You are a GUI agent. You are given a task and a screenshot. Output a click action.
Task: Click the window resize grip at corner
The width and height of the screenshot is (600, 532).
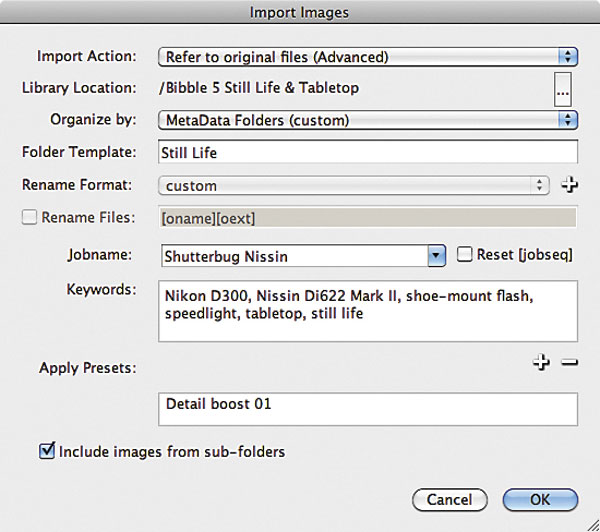coord(593,525)
